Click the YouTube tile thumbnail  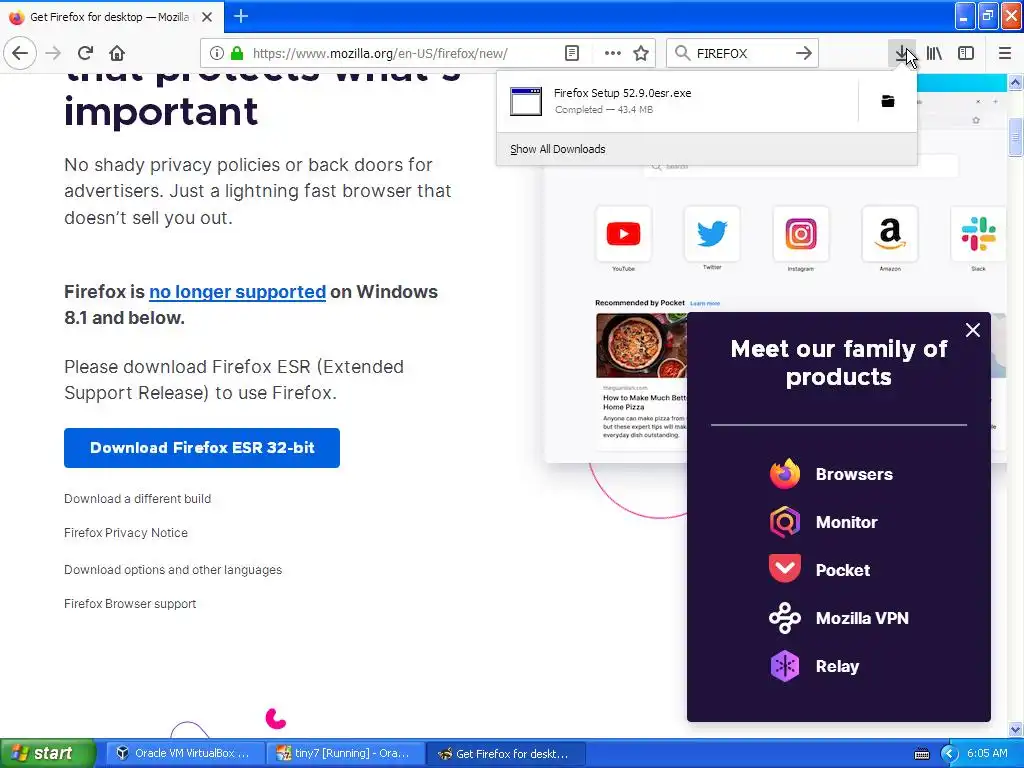pos(623,234)
